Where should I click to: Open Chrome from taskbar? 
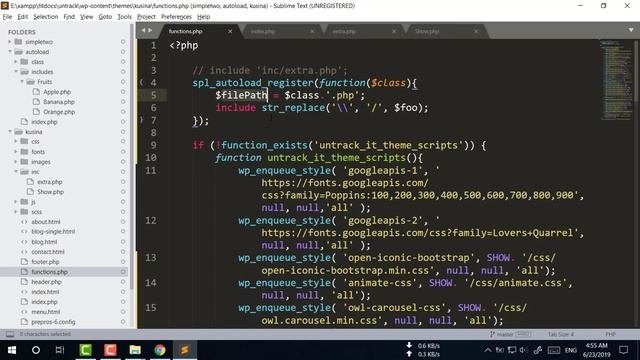tap(160, 350)
